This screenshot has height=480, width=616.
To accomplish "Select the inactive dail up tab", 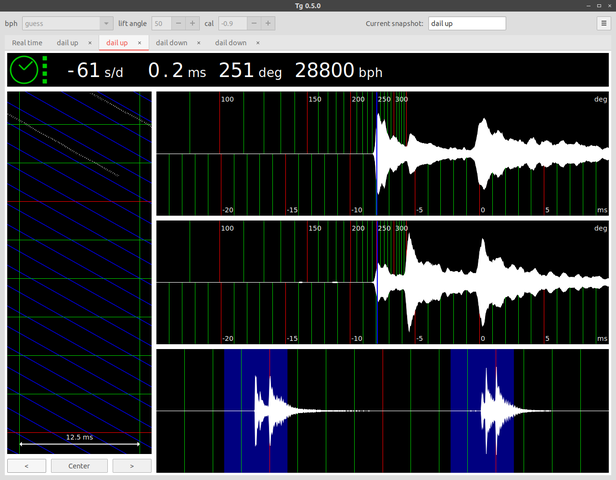I will tap(67, 43).
